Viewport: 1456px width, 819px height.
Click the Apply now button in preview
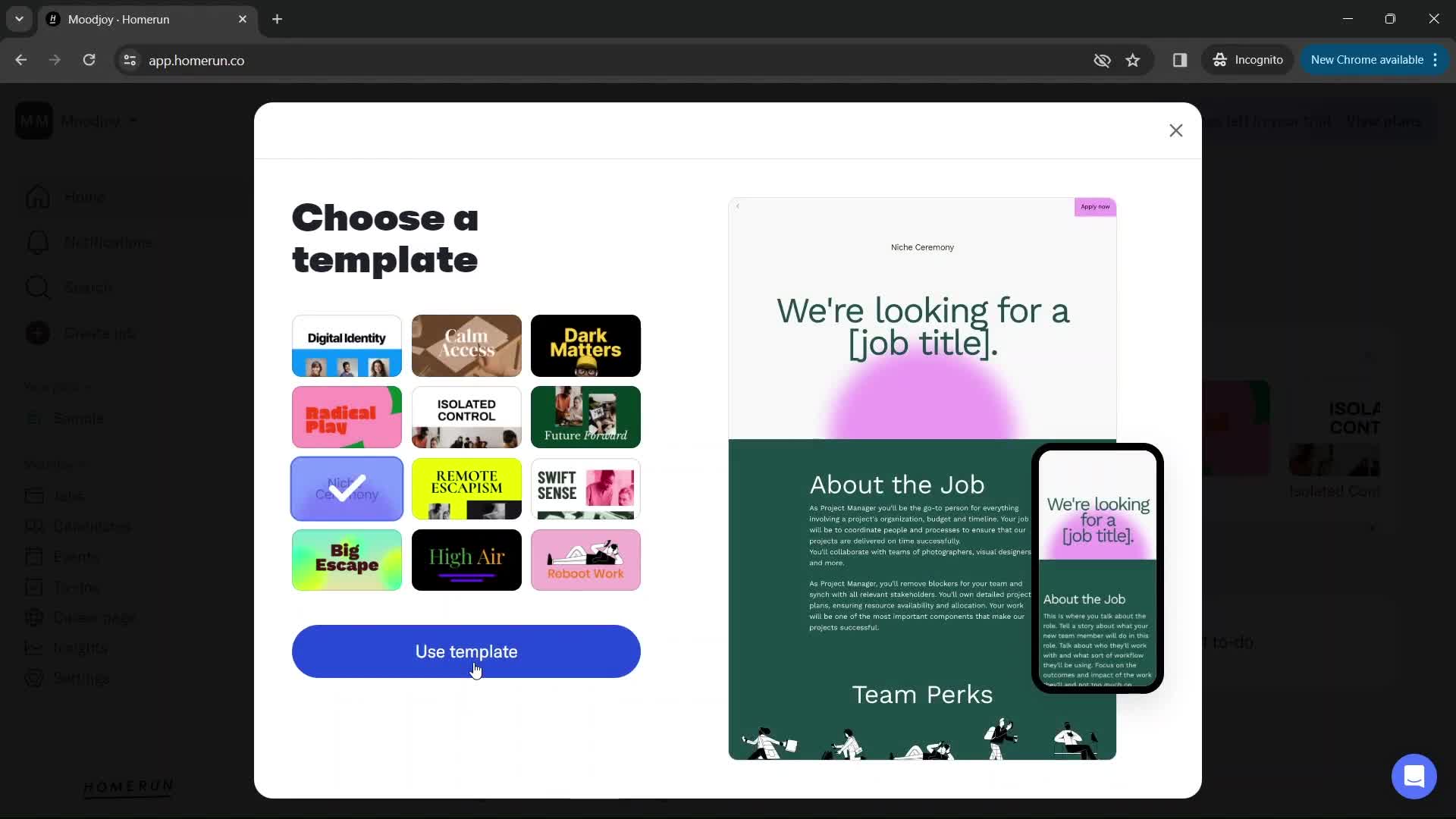(x=1094, y=207)
